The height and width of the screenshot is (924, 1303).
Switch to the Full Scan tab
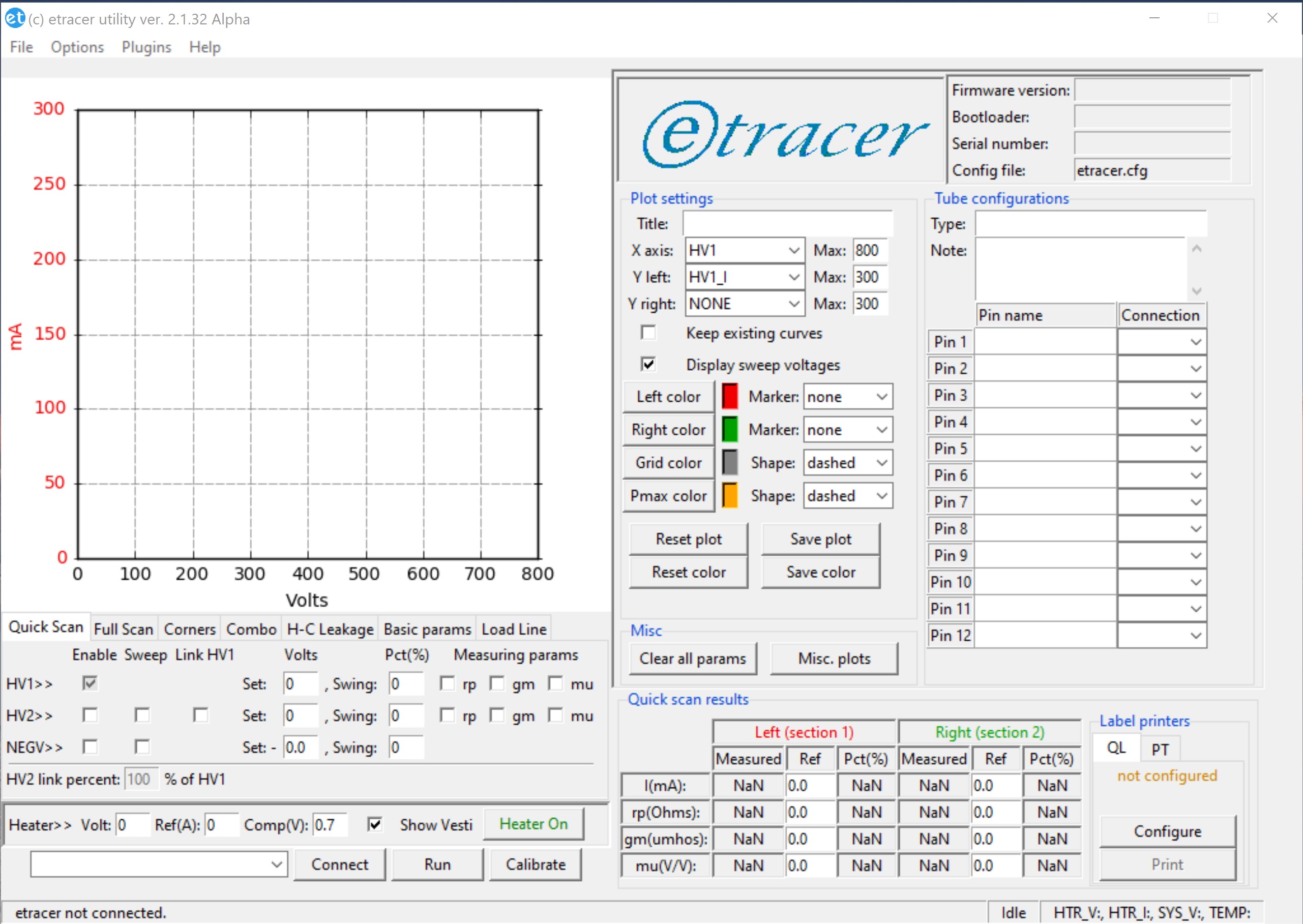123,628
